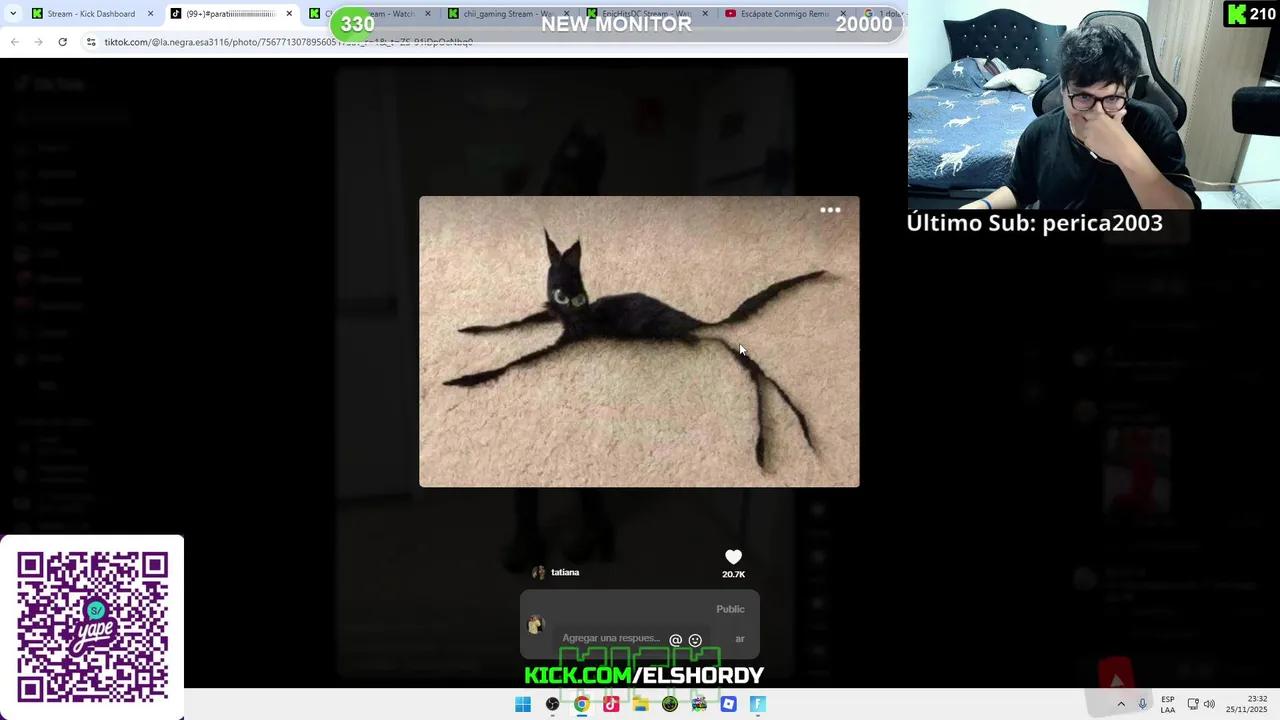Screen dimensions: 1280x720
Task: Open the TikTok app in the taskbar
Action: [611, 704]
